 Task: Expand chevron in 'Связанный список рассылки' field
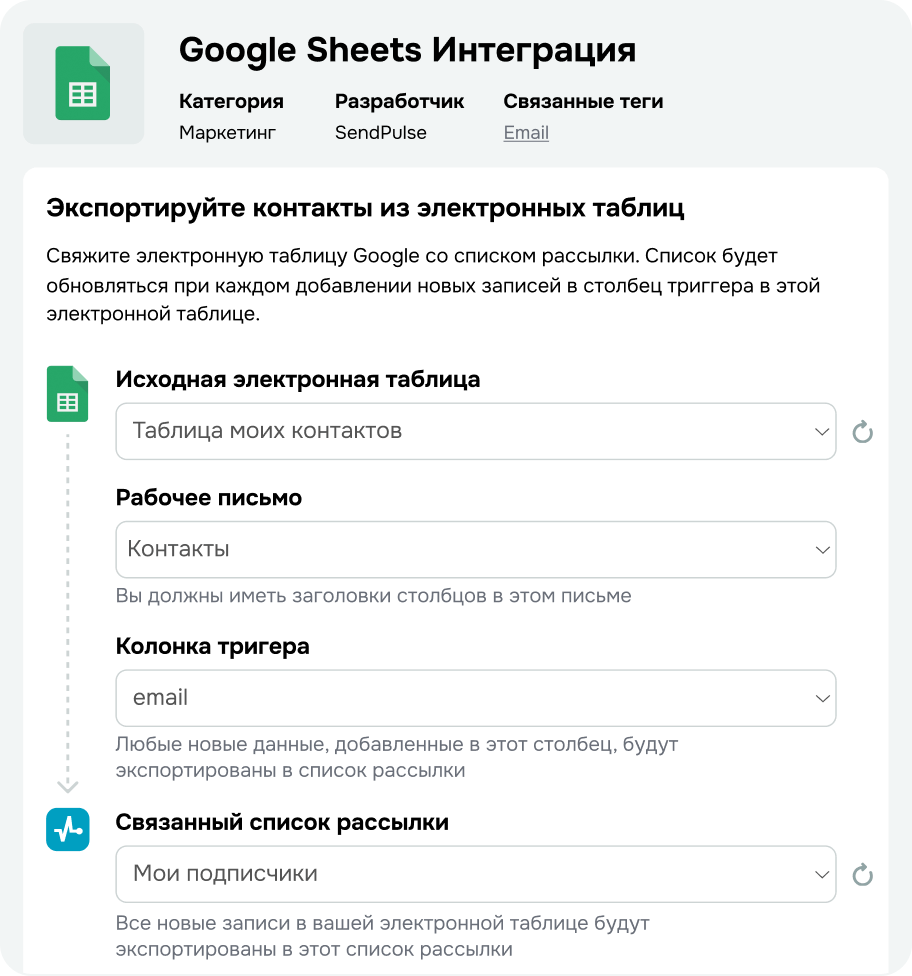point(822,875)
